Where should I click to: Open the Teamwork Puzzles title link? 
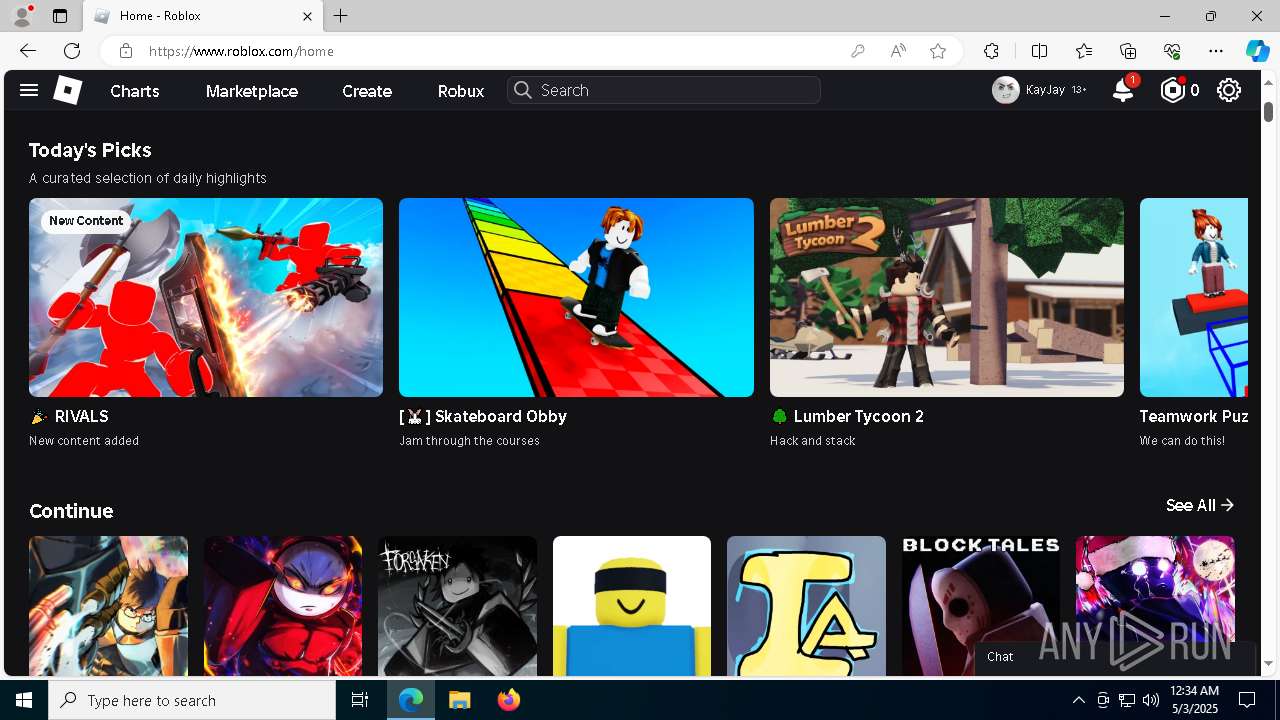click(x=1193, y=416)
